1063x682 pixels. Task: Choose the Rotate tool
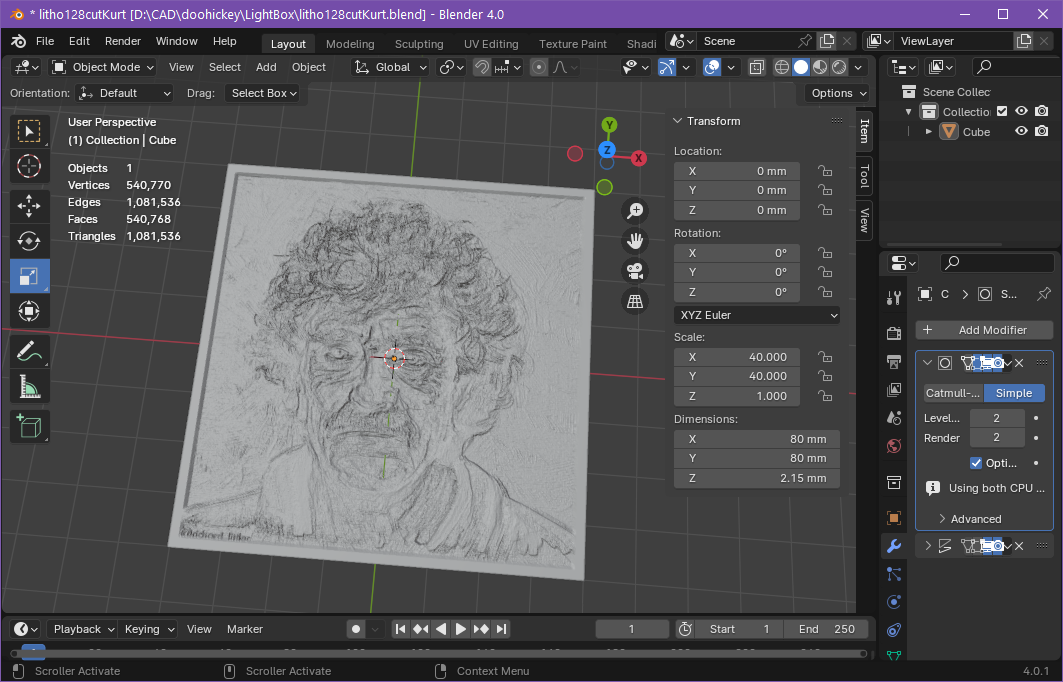pyautogui.click(x=29, y=241)
